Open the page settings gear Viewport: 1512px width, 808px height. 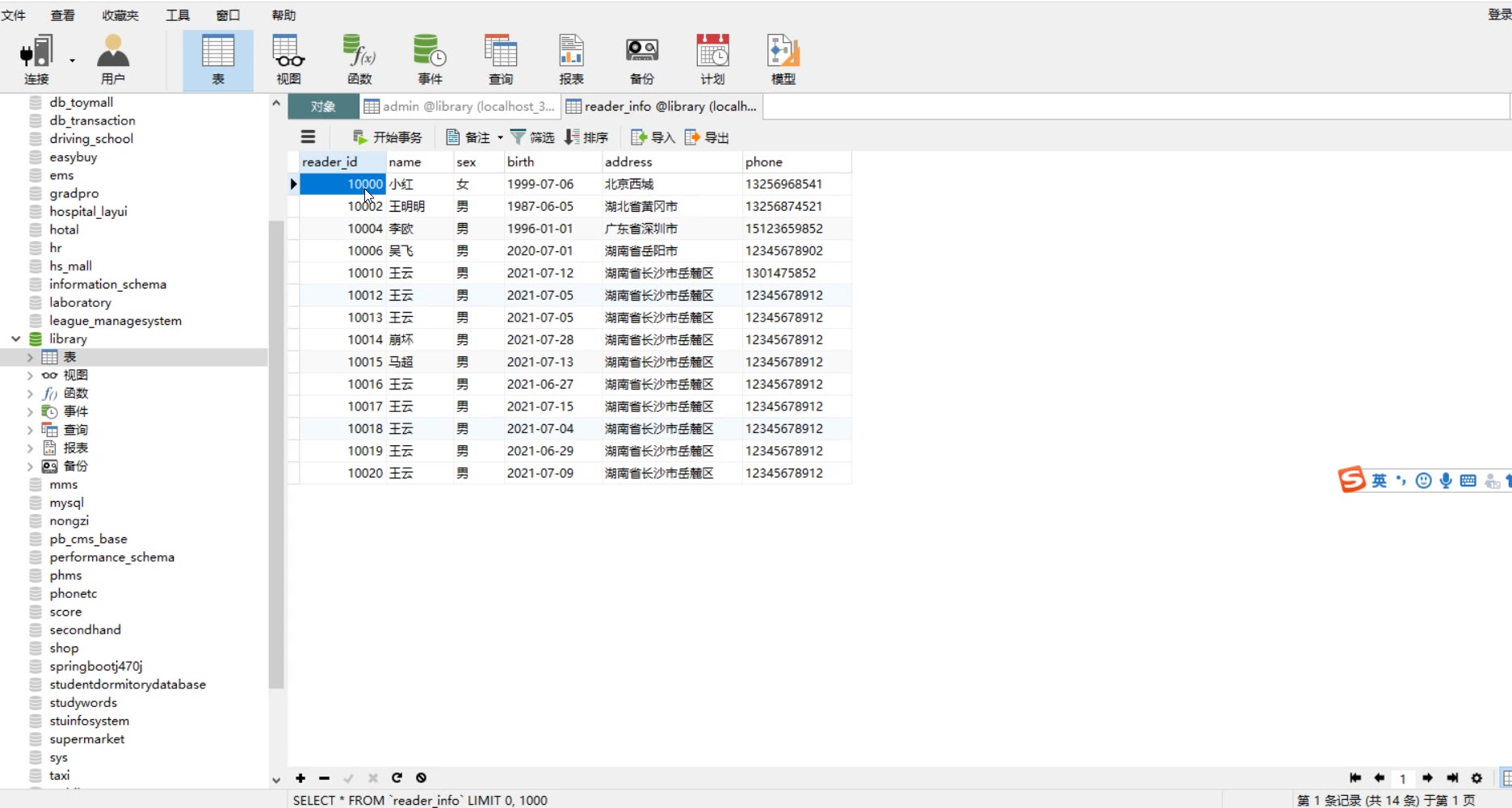point(1476,778)
